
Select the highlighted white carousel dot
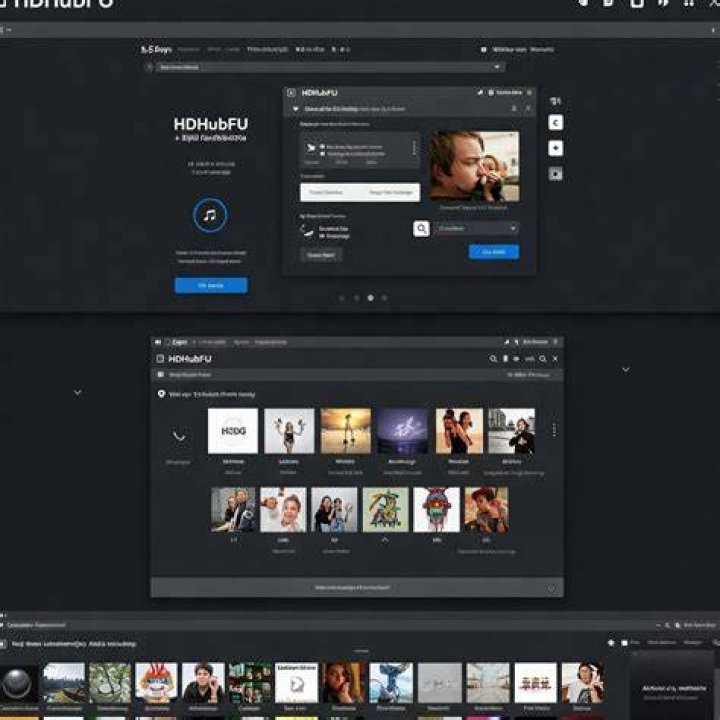[370, 298]
